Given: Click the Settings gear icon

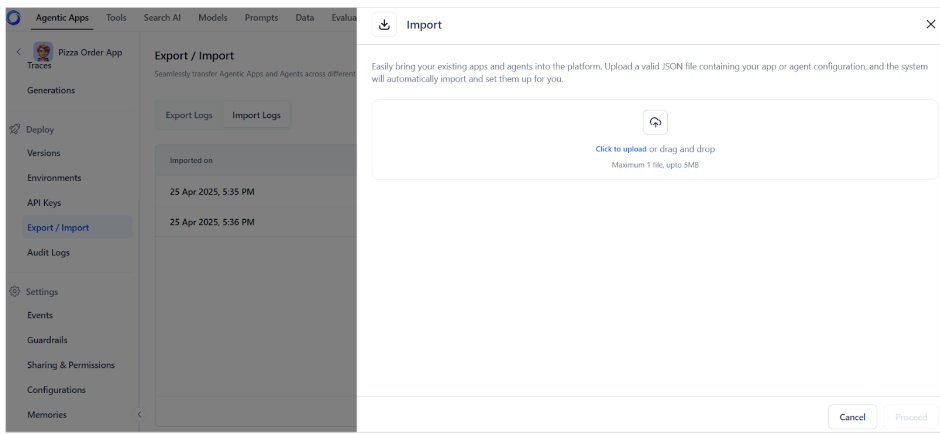Looking at the screenshot, I should pos(14,291).
